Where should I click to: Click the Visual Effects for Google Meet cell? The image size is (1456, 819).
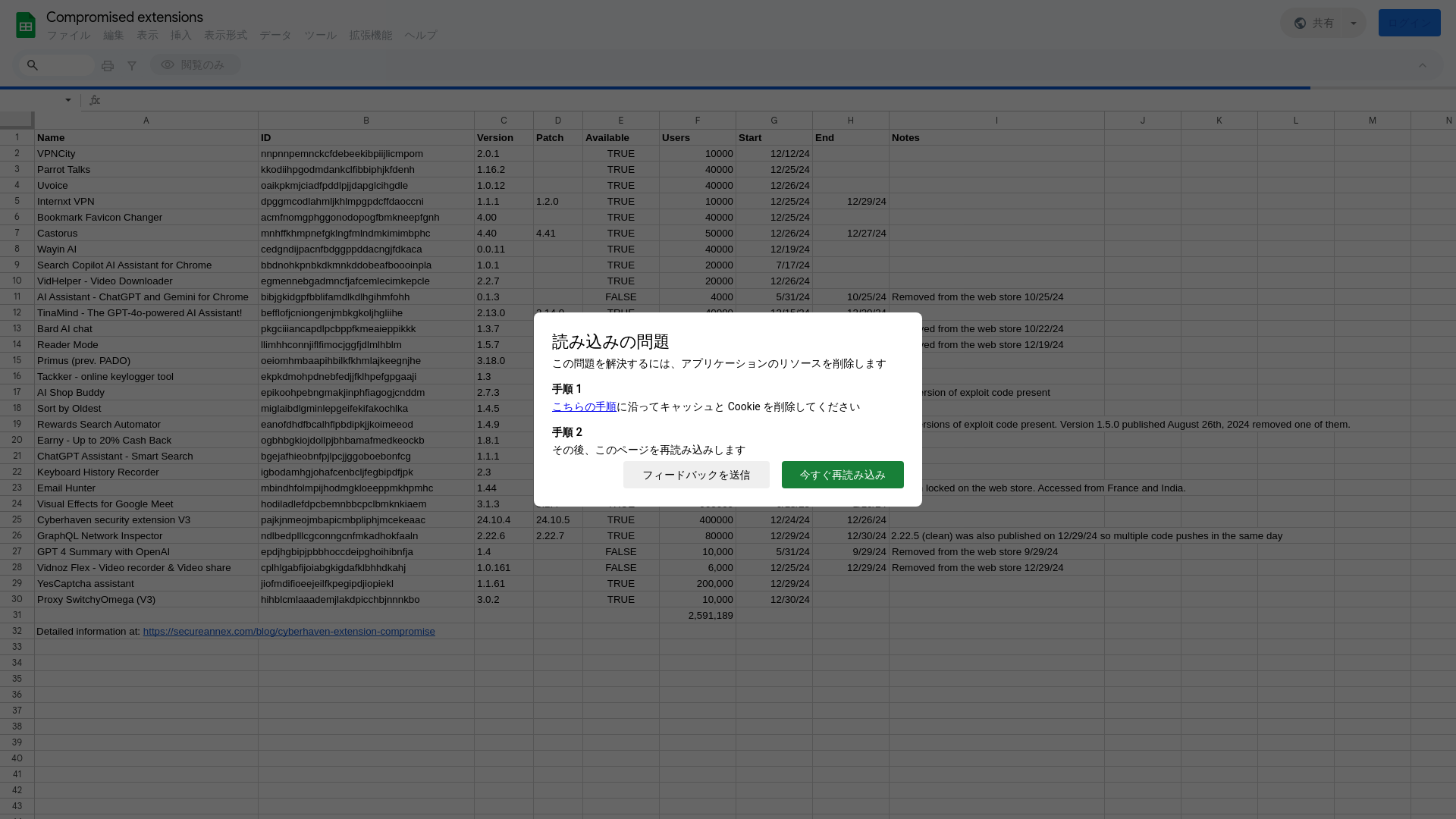146,504
